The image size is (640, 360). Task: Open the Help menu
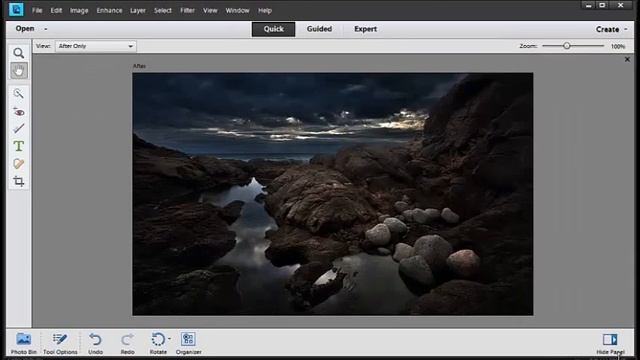click(x=265, y=11)
